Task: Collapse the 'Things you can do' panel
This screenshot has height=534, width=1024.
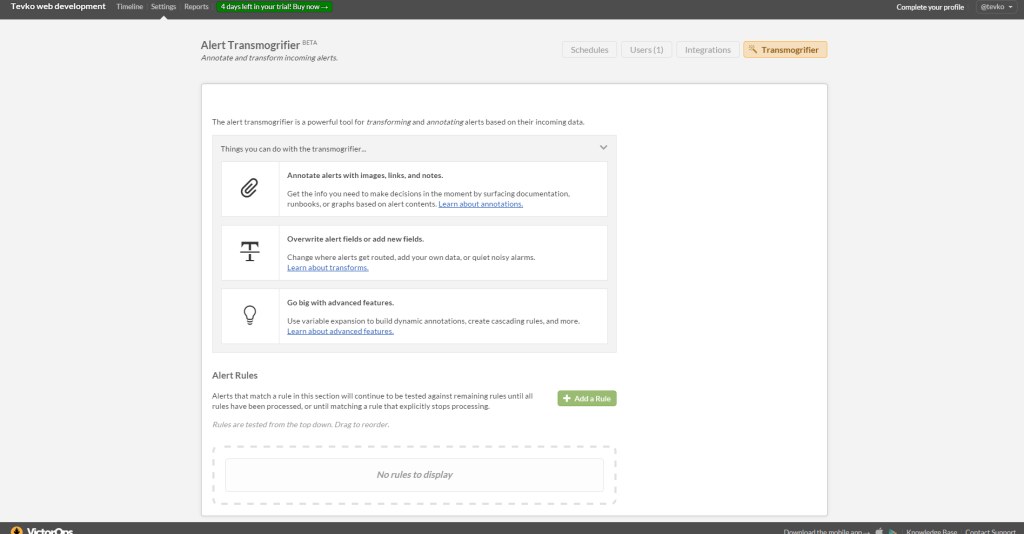Action: [x=603, y=148]
